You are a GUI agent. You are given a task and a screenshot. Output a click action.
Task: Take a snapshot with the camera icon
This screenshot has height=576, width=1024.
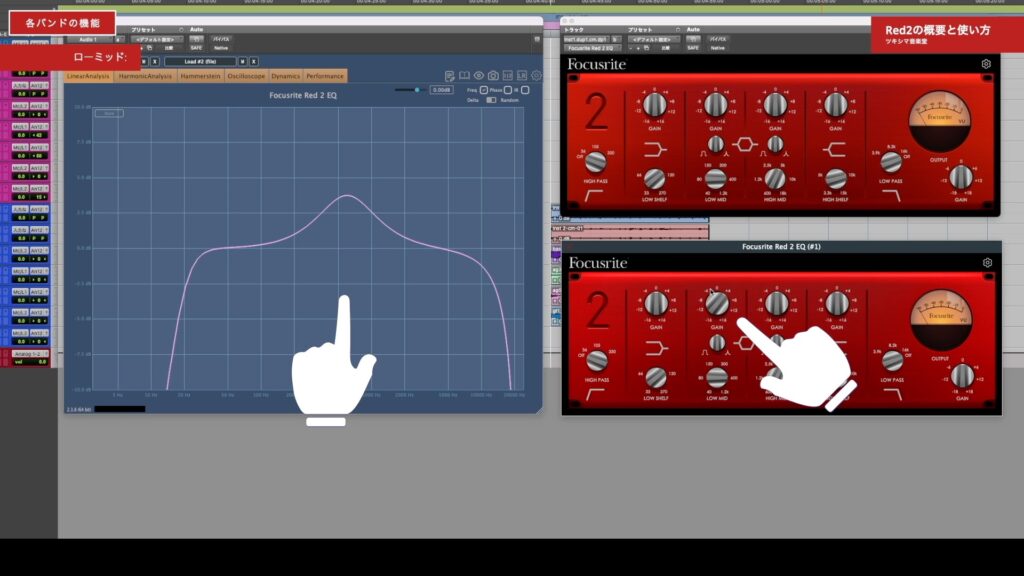tap(493, 76)
